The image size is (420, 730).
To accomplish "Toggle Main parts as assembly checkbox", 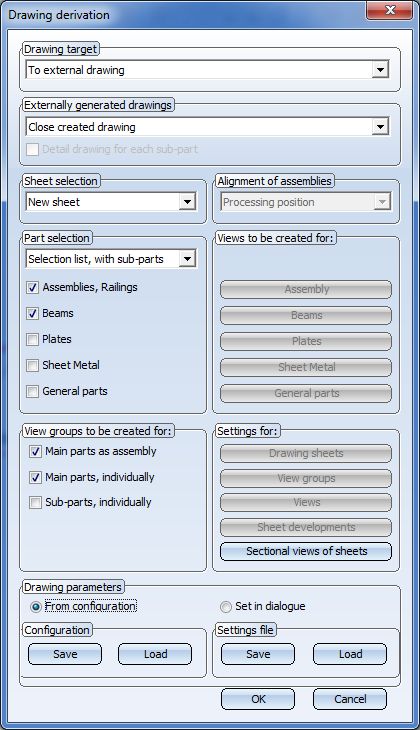I will 35,452.
